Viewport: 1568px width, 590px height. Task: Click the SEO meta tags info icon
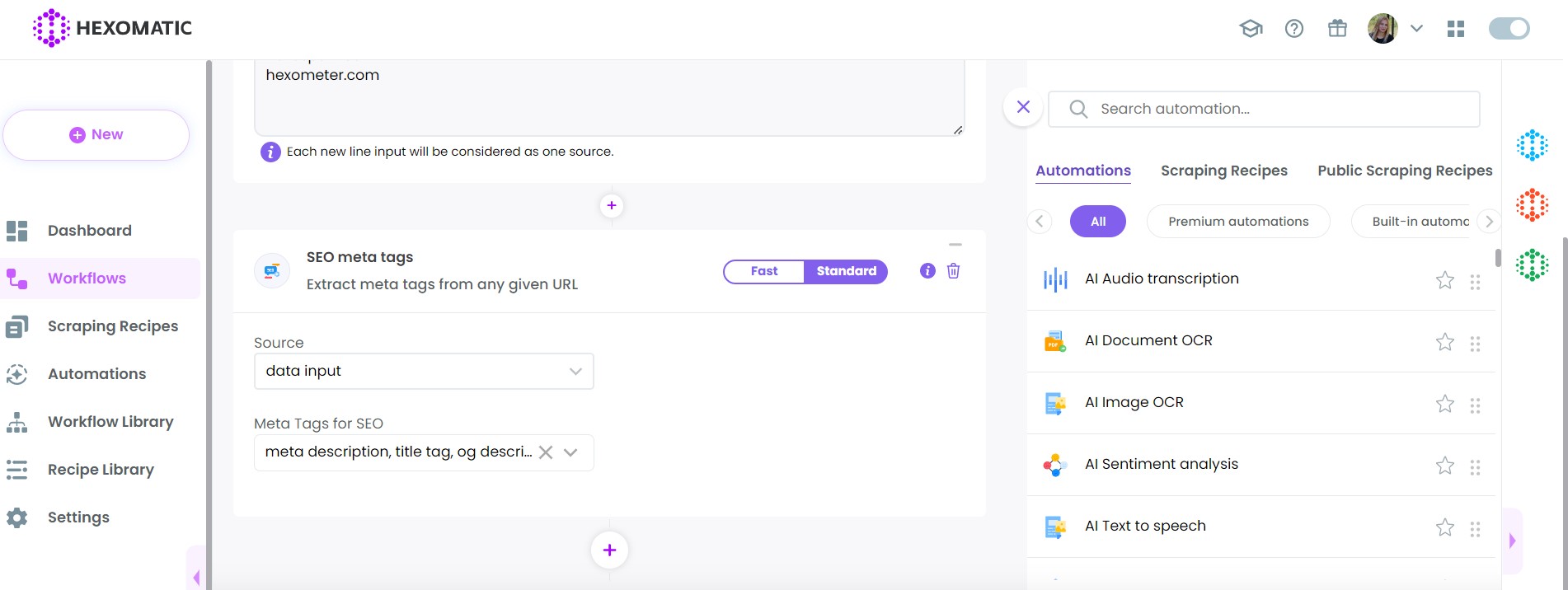click(x=927, y=271)
